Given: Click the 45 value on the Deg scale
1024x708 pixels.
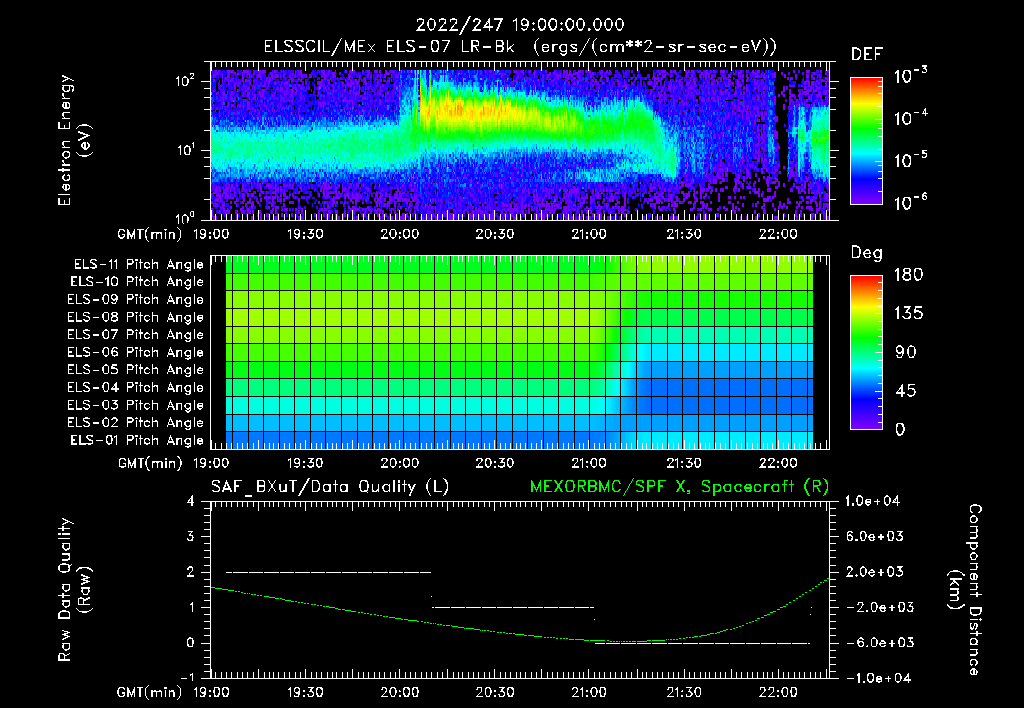Looking at the screenshot, I should pyautogui.click(x=905, y=391).
